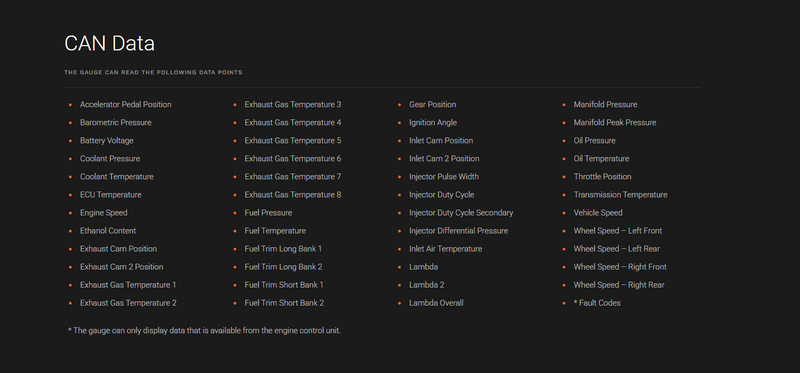
Task: Select Injector Differential Pressure item
Action: (x=459, y=231)
